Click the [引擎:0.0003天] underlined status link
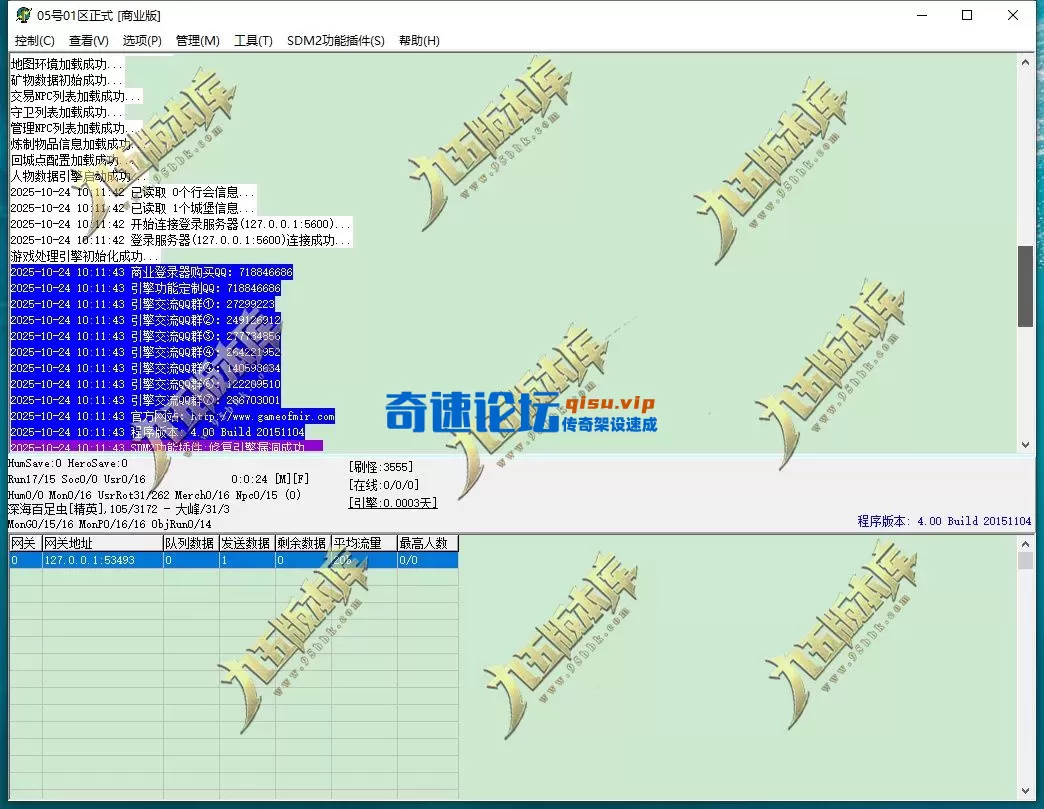Viewport: 1044px width, 809px height. tap(393, 503)
